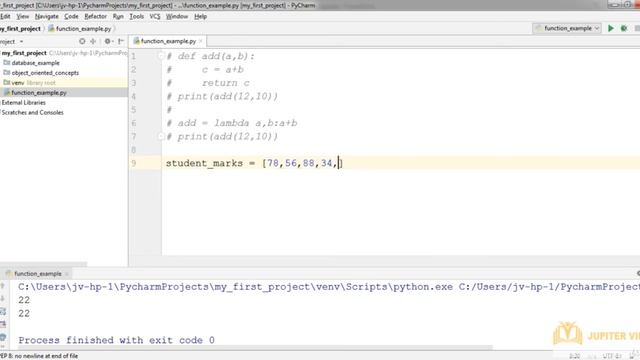Click the first '22' output line
Viewport: 640px width, 360px height.
pos(24,300)
